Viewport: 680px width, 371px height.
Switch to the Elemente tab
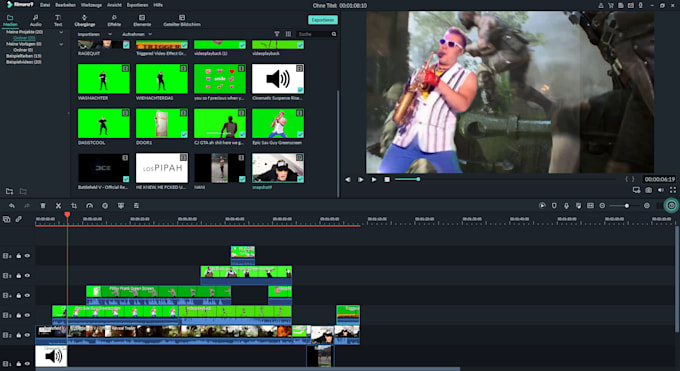point(142,20)
